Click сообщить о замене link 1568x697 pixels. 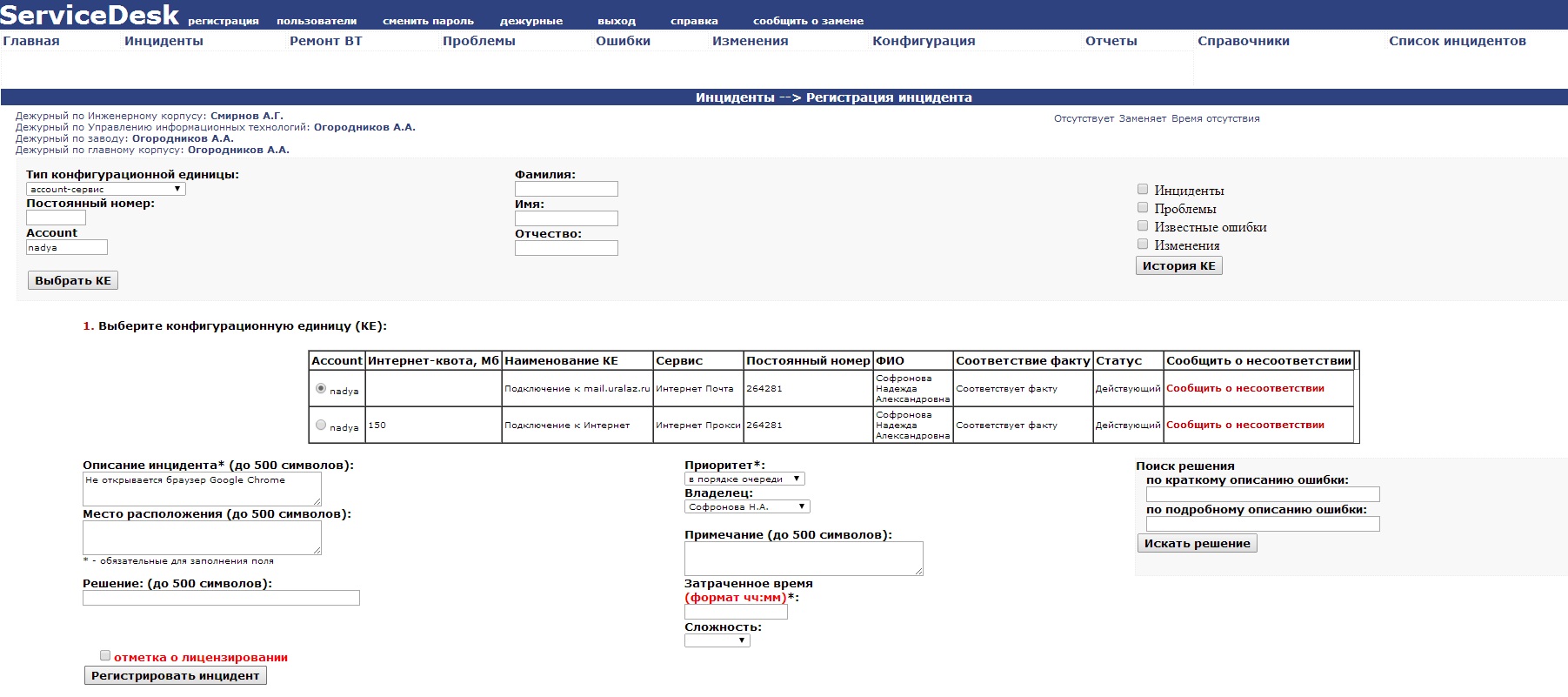pos(809,21)
